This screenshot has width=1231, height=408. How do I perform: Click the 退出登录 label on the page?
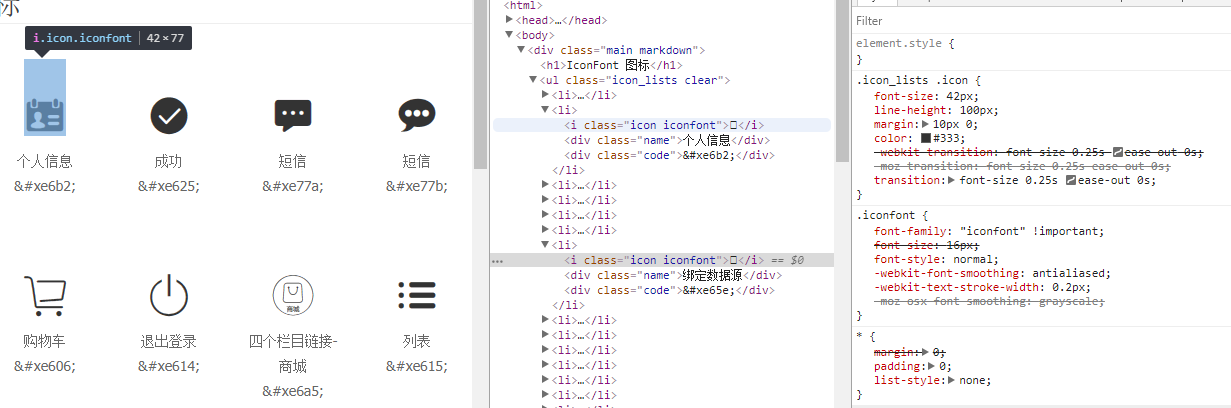[x=169, y=341]
